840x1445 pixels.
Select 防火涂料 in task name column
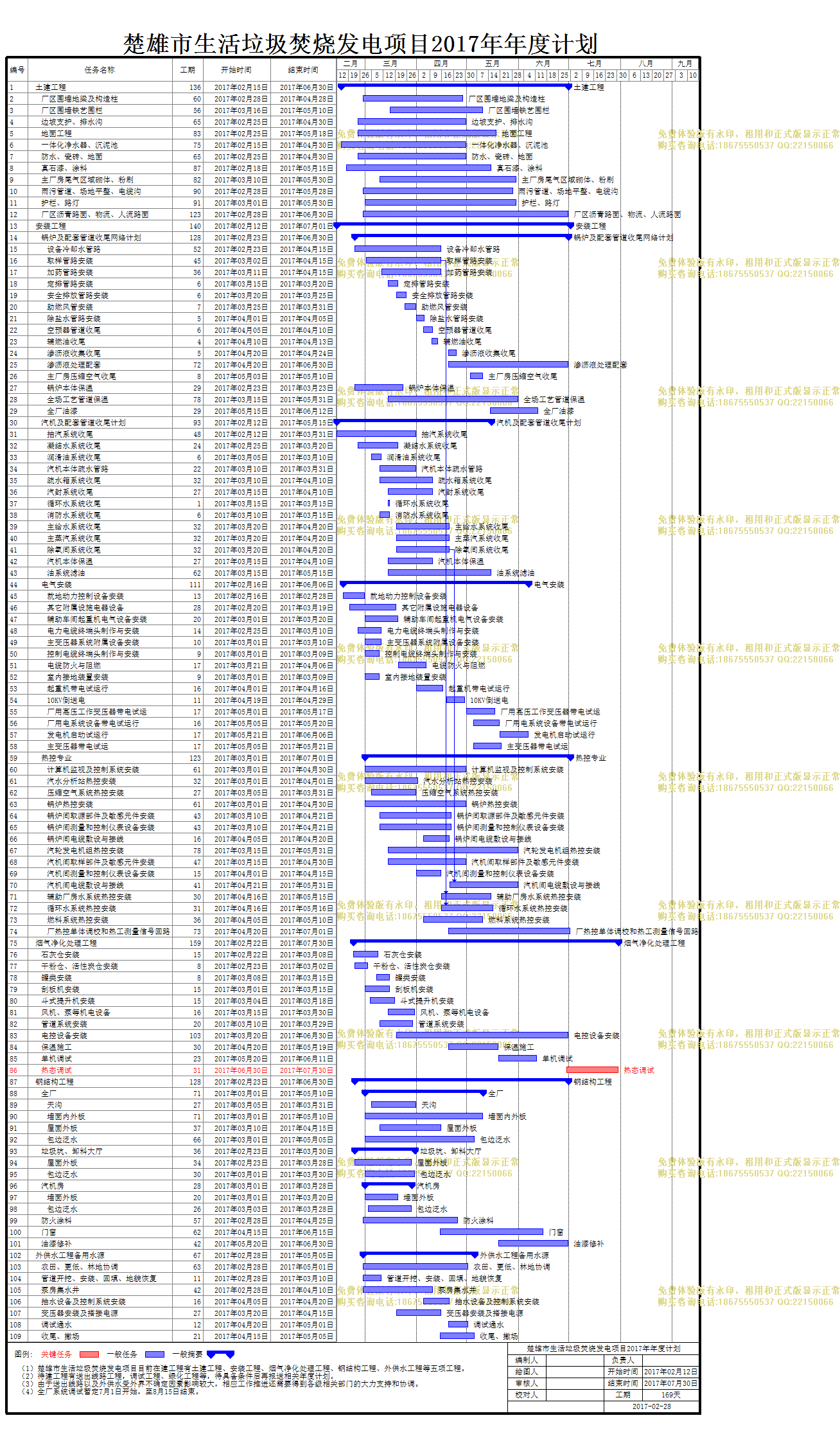[x=57, y=1221]
